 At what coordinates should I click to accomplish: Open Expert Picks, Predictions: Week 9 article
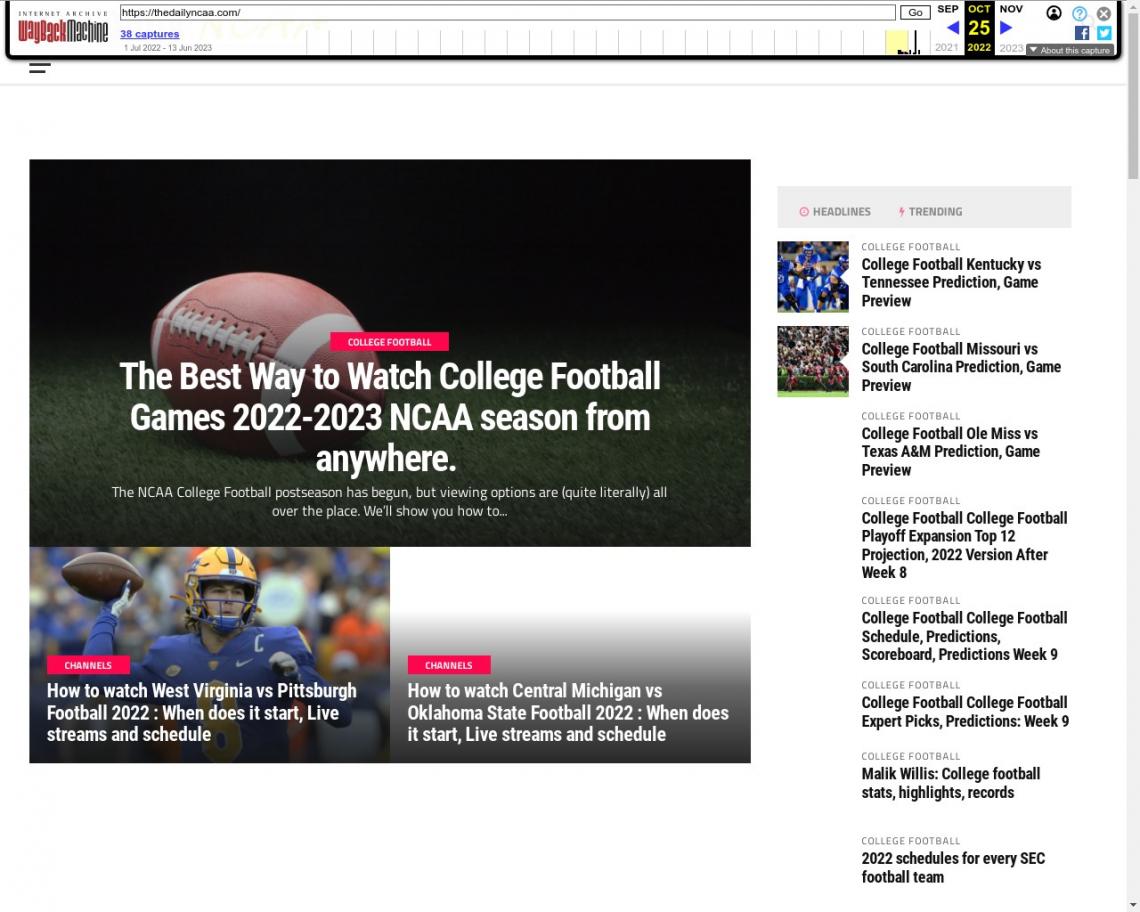pos(966,711)
